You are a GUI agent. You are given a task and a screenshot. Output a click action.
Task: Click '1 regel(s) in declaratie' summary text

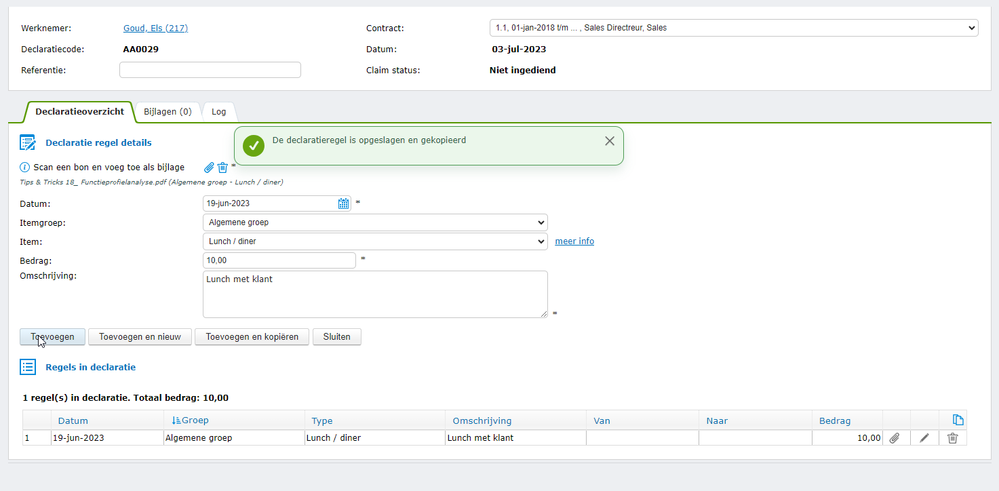[x=126, y=398]
